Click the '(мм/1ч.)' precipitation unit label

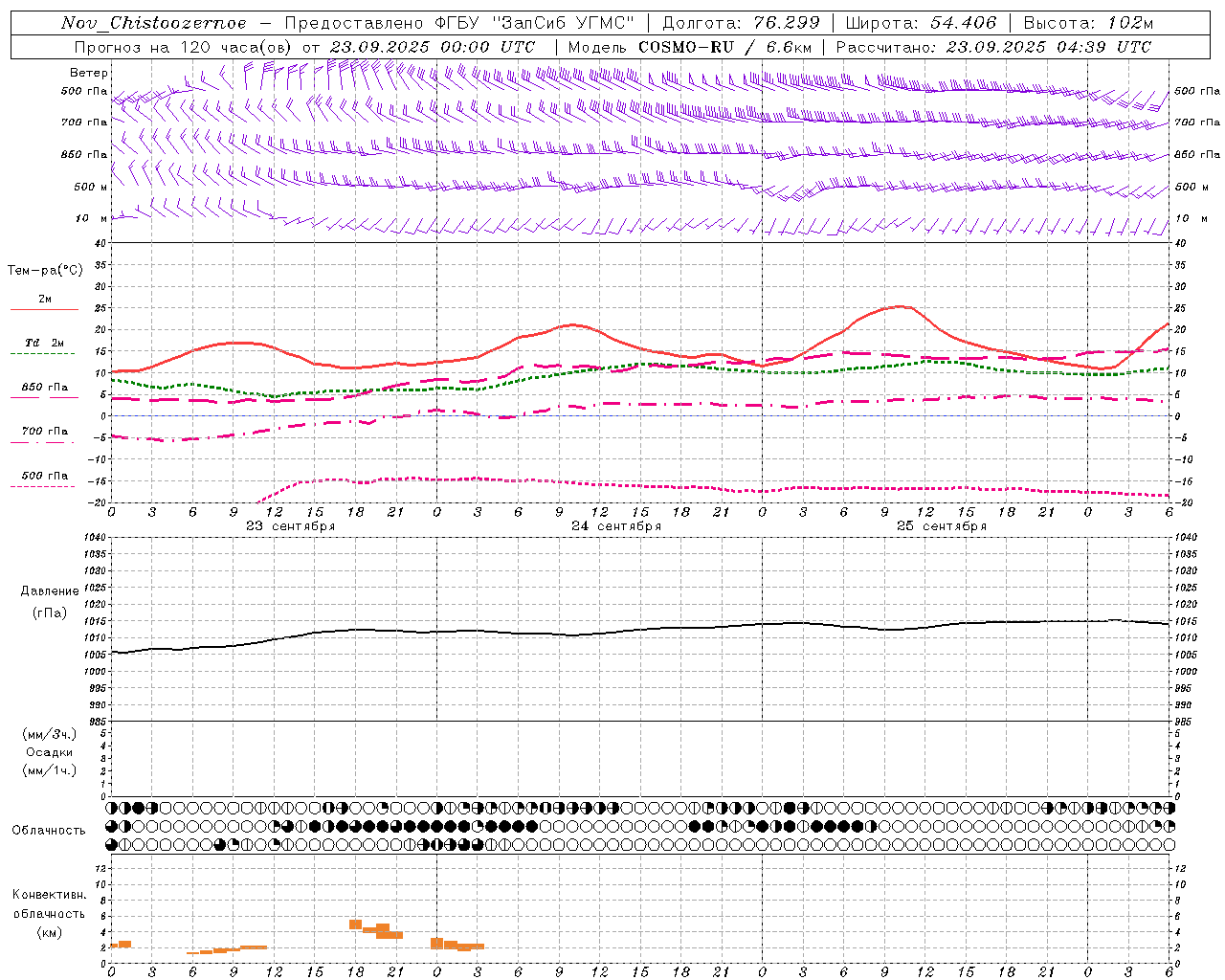(50, 770)
